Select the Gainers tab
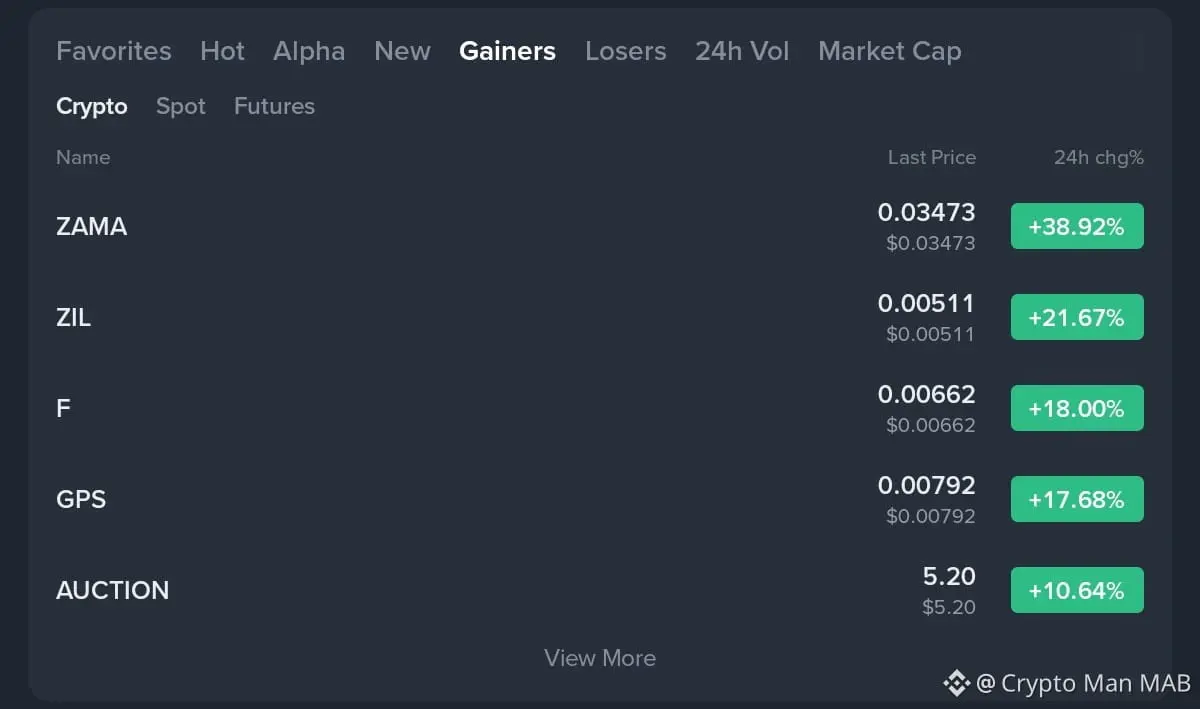Image resolution: width=1200 pixels, height=709 pixels. [507, 51]
